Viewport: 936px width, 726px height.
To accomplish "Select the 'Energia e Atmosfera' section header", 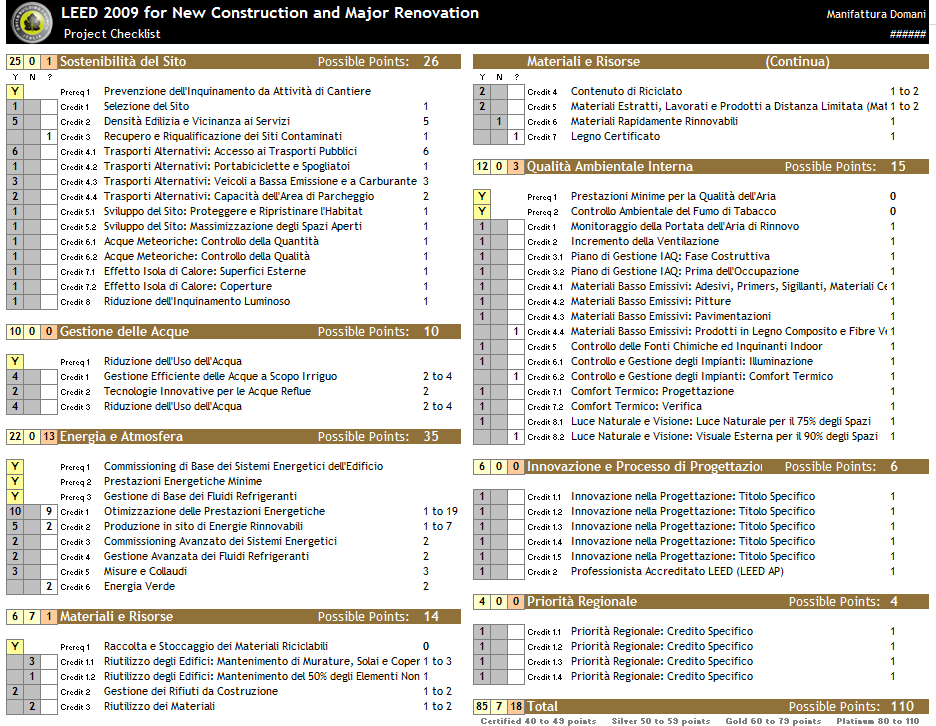I will tap(121, 436).
